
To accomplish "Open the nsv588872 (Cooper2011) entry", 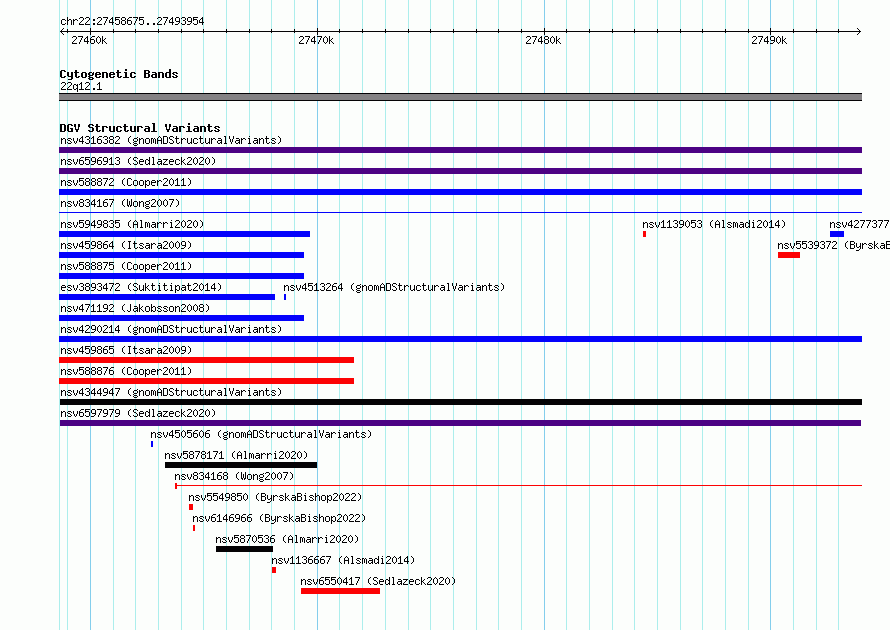I will pos(126,182).
